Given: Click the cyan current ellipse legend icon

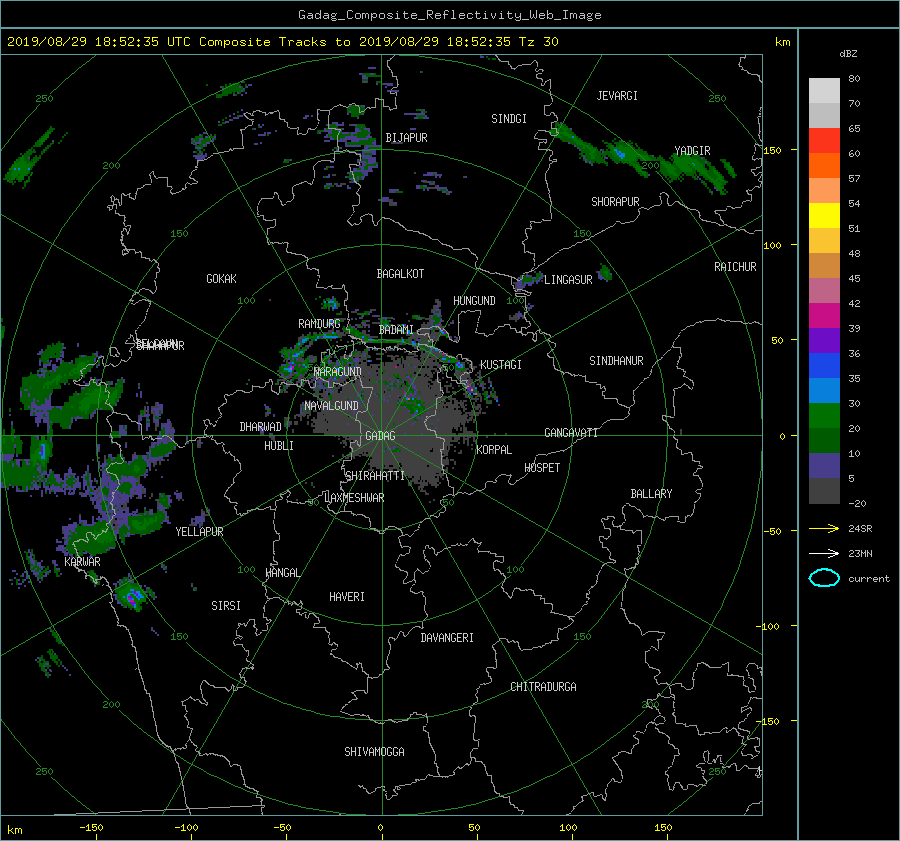Looking at the screenshot, I should [824, 578].
